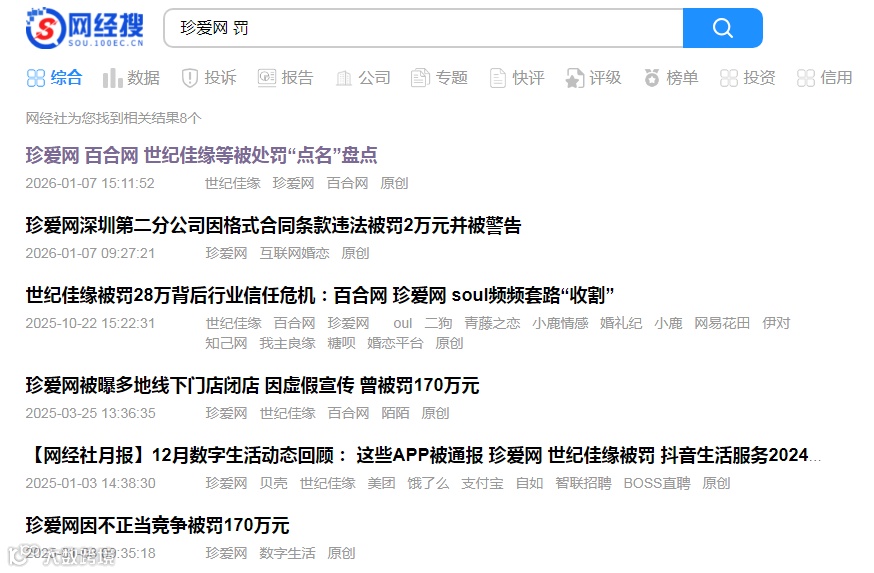Open the 报告 document icon

(267, 77)
